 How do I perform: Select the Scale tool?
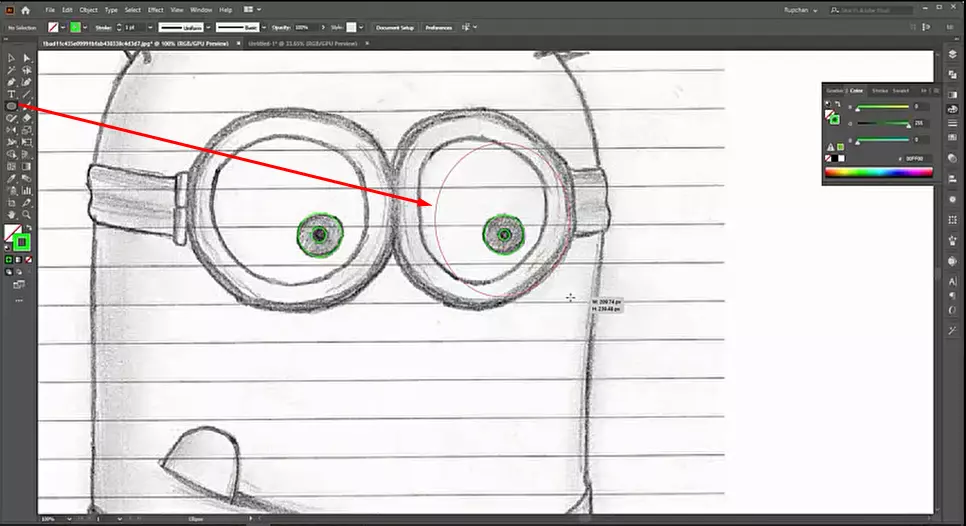coord(26,130)
